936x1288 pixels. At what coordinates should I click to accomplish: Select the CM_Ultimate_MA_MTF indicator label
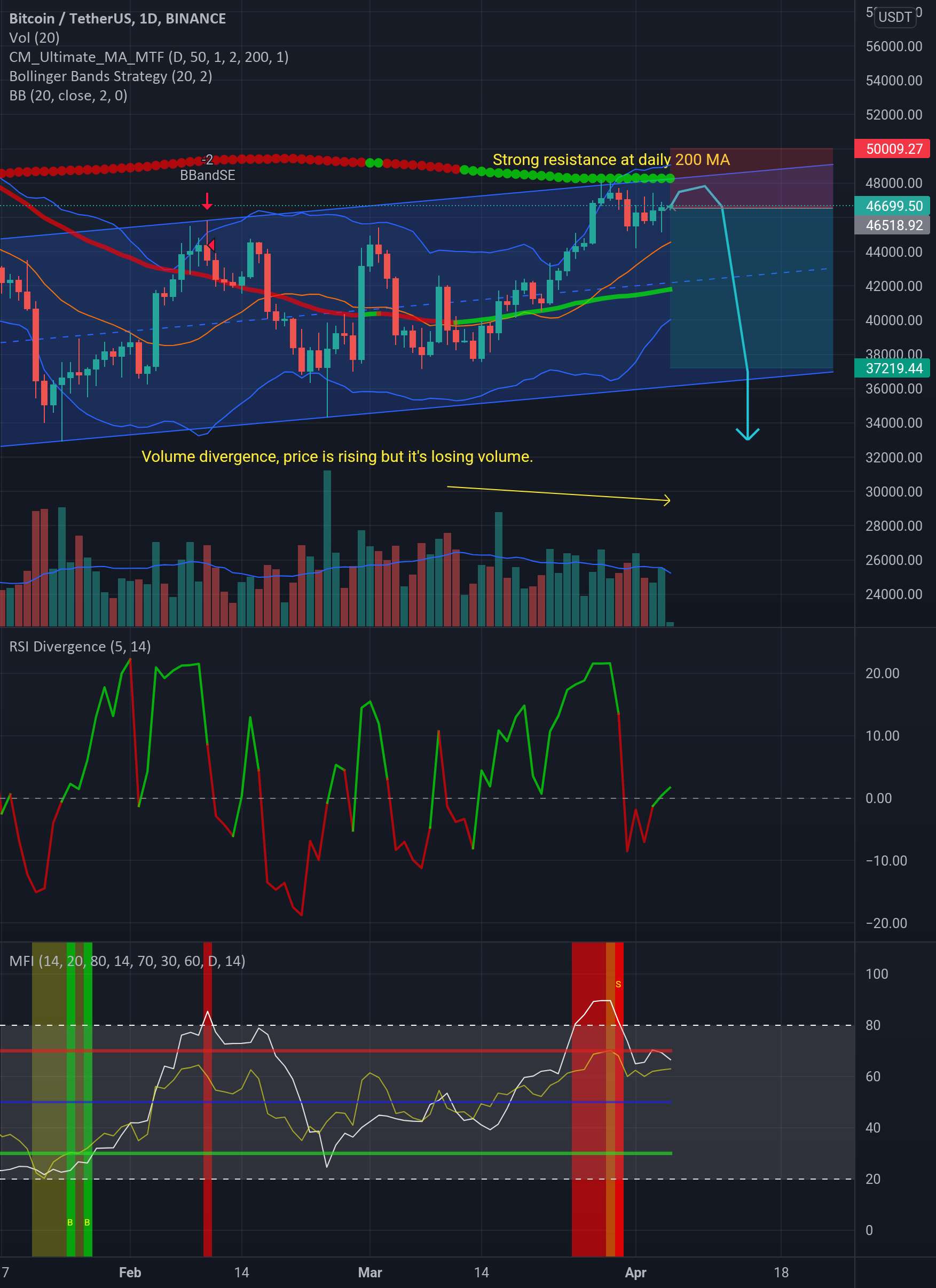pyautogui.click(x=149, y=57)
